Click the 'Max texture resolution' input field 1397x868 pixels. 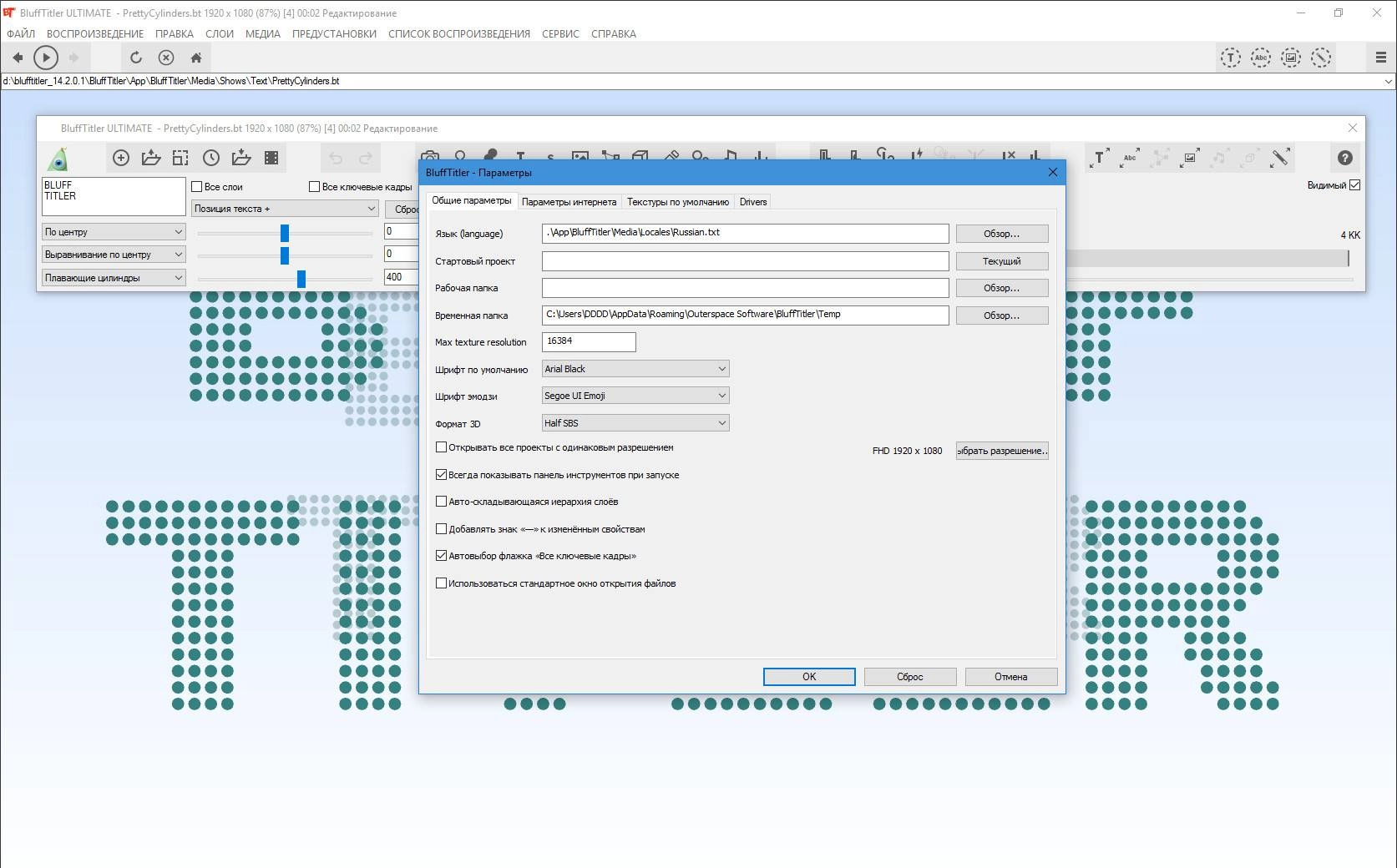tap(589, 341)
